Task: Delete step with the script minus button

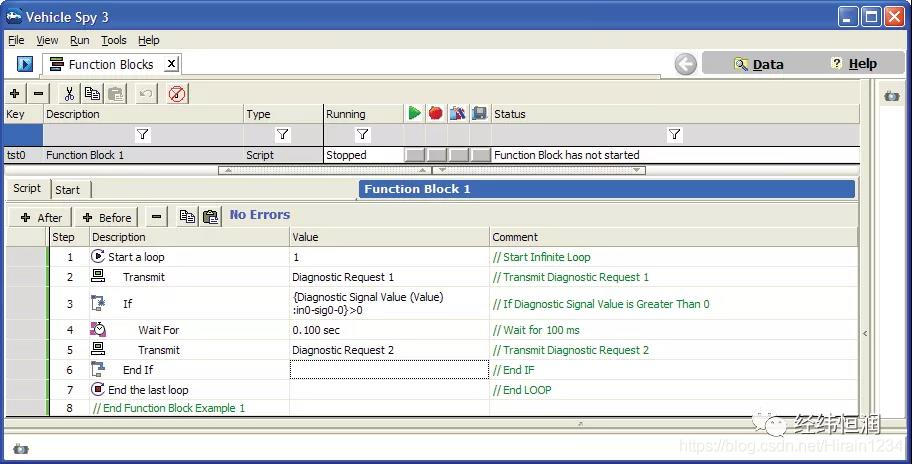Action: point(156,217)
